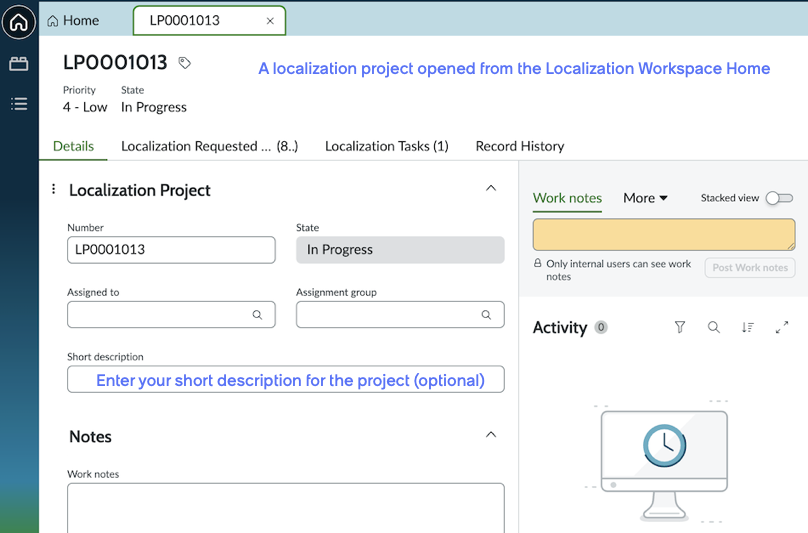Switch to Localization Tasks (1) tab

click(x=386, y=146)
